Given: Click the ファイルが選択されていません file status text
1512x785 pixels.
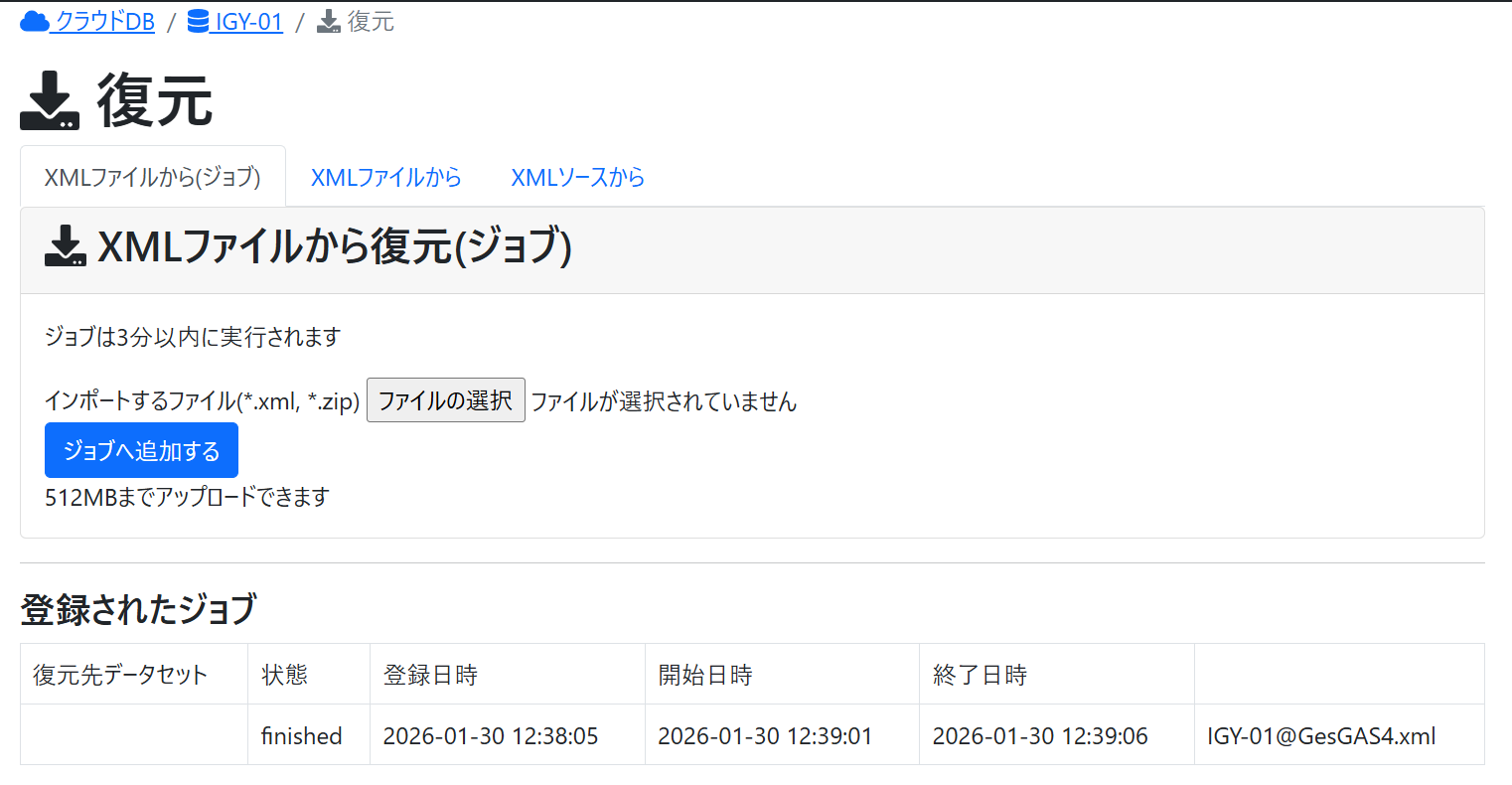Looking at the screenshot, I should 664,401.
